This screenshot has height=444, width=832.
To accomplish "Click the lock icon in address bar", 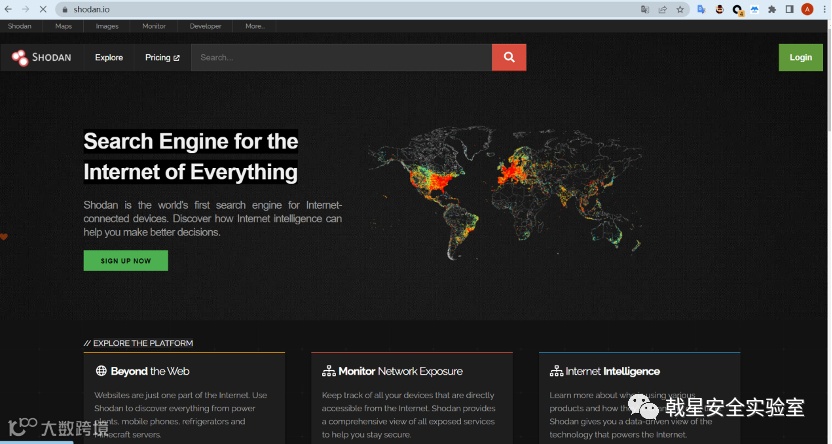I will click(65, 10).
